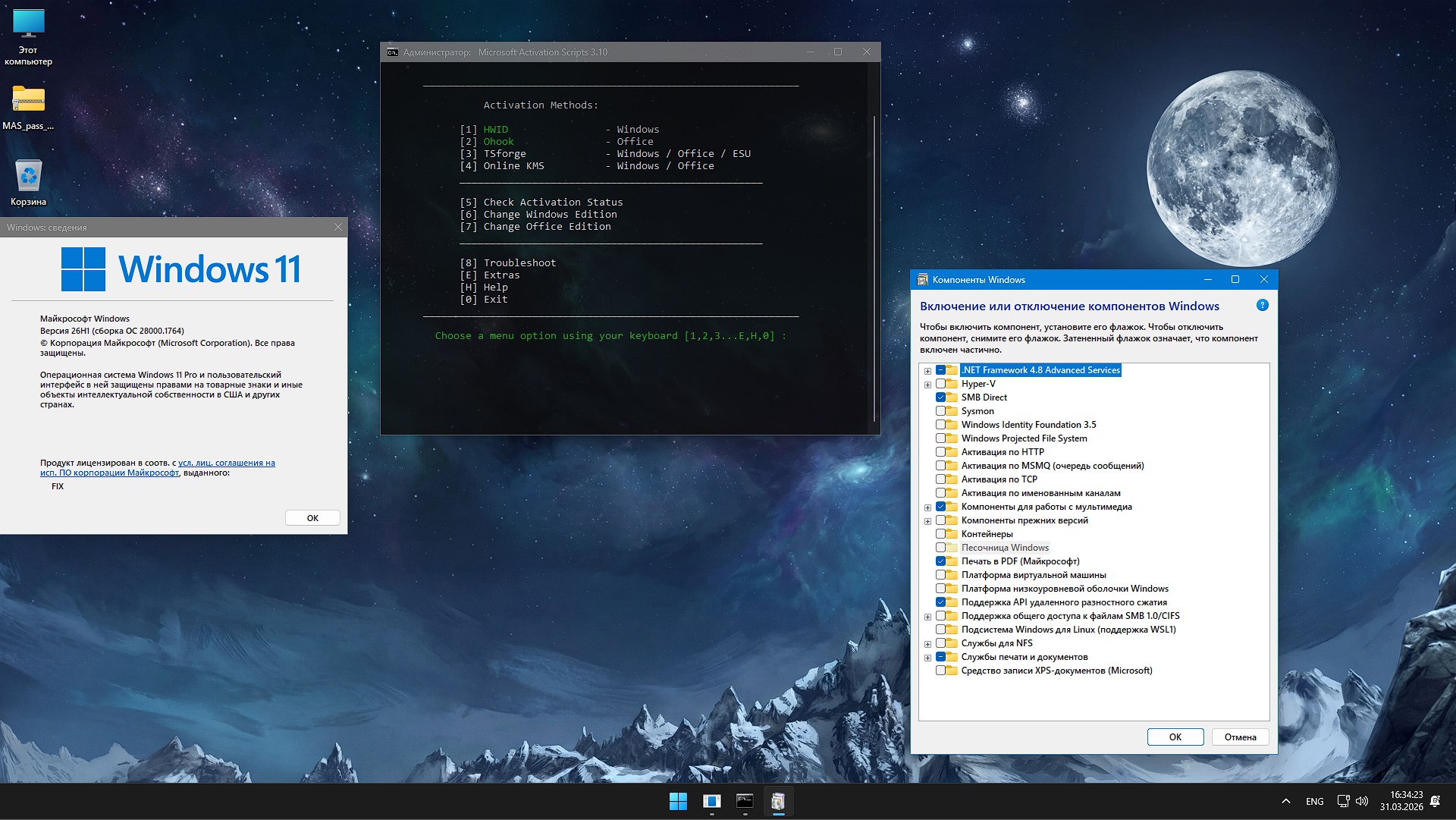The image size is (1456, 820).
Task: Open File Explorer from the taskbar
Action: pos(711,801)
